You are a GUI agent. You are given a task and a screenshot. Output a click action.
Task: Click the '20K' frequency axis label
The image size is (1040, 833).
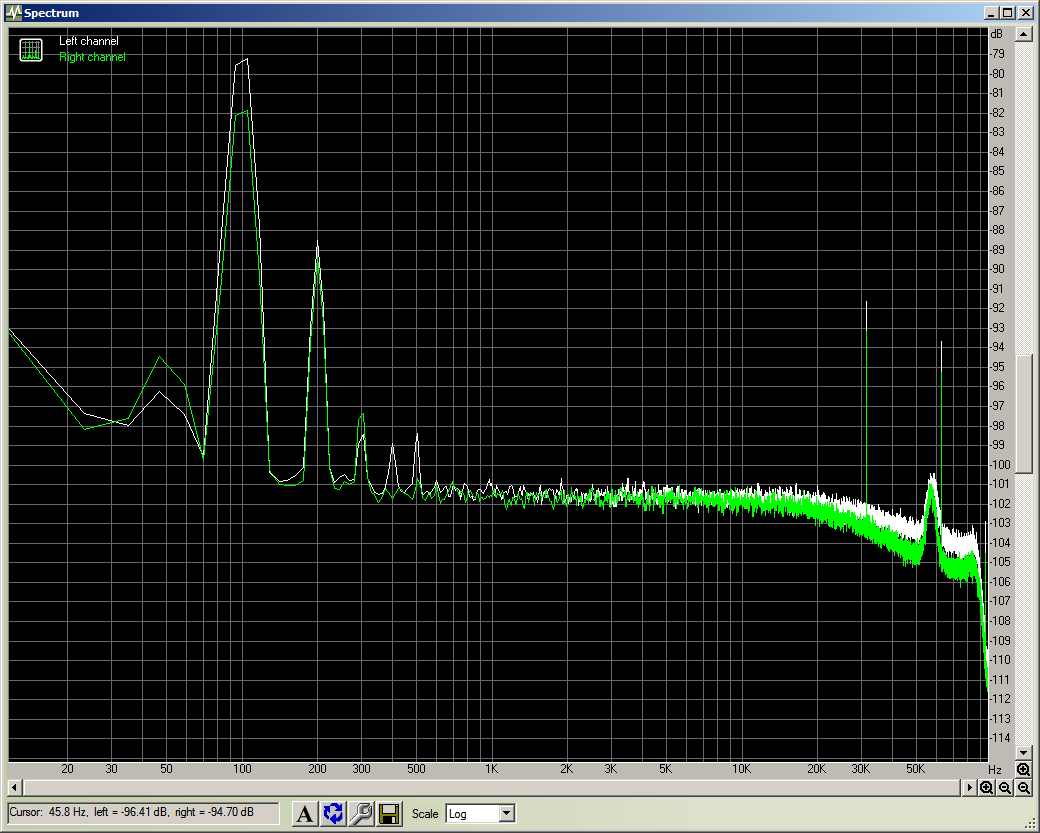point(816,769)
